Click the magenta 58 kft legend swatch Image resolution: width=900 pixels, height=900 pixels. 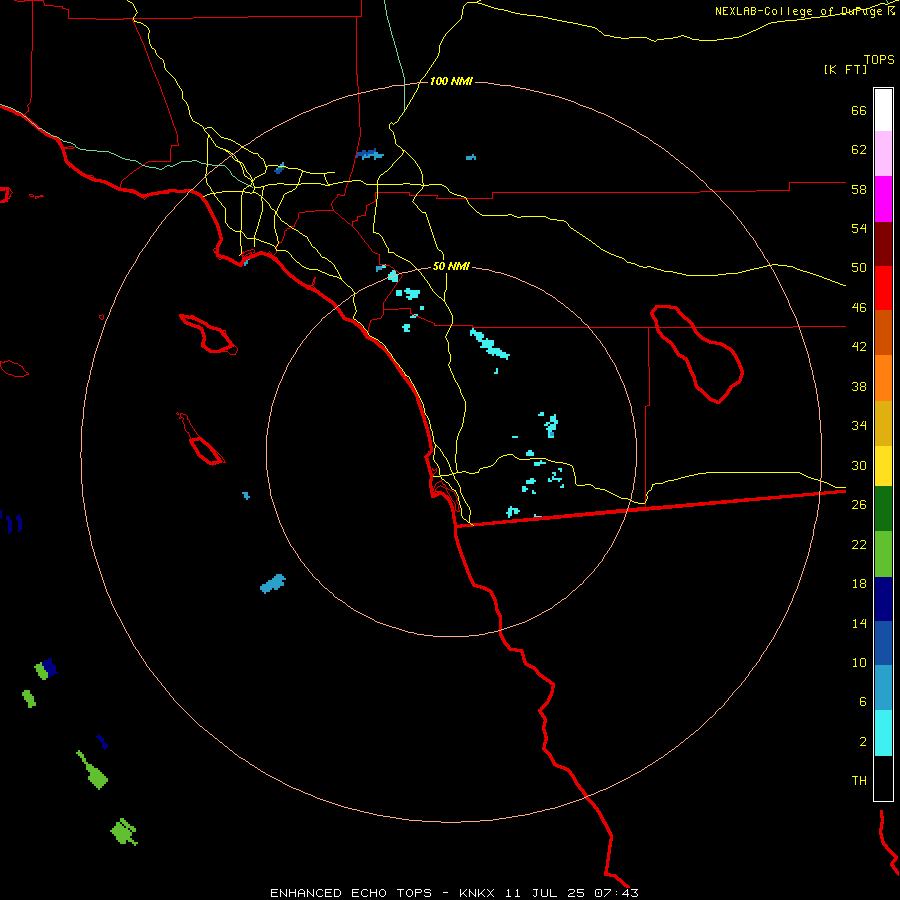point(883,199)
